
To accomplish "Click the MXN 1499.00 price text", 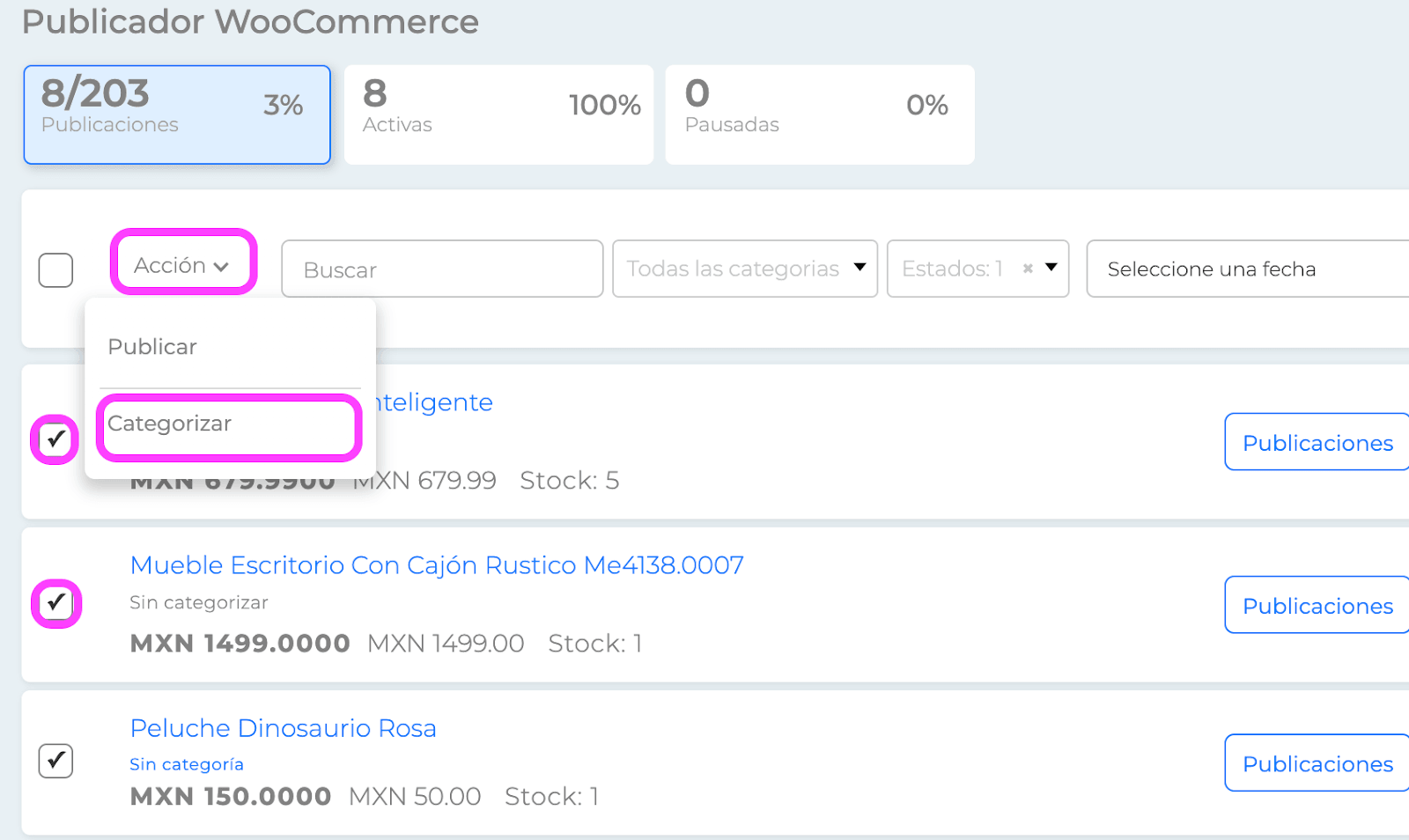I will pos(446,644).
